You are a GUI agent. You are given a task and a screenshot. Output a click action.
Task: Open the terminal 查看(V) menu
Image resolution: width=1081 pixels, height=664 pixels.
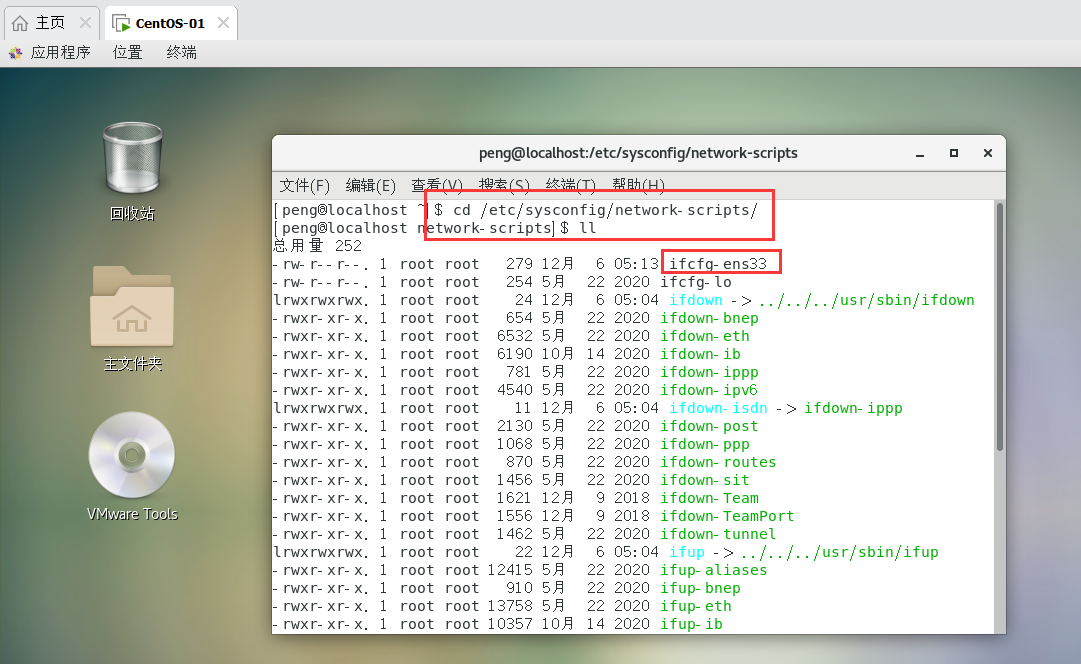pyautogui.click(x=437, y=185)
